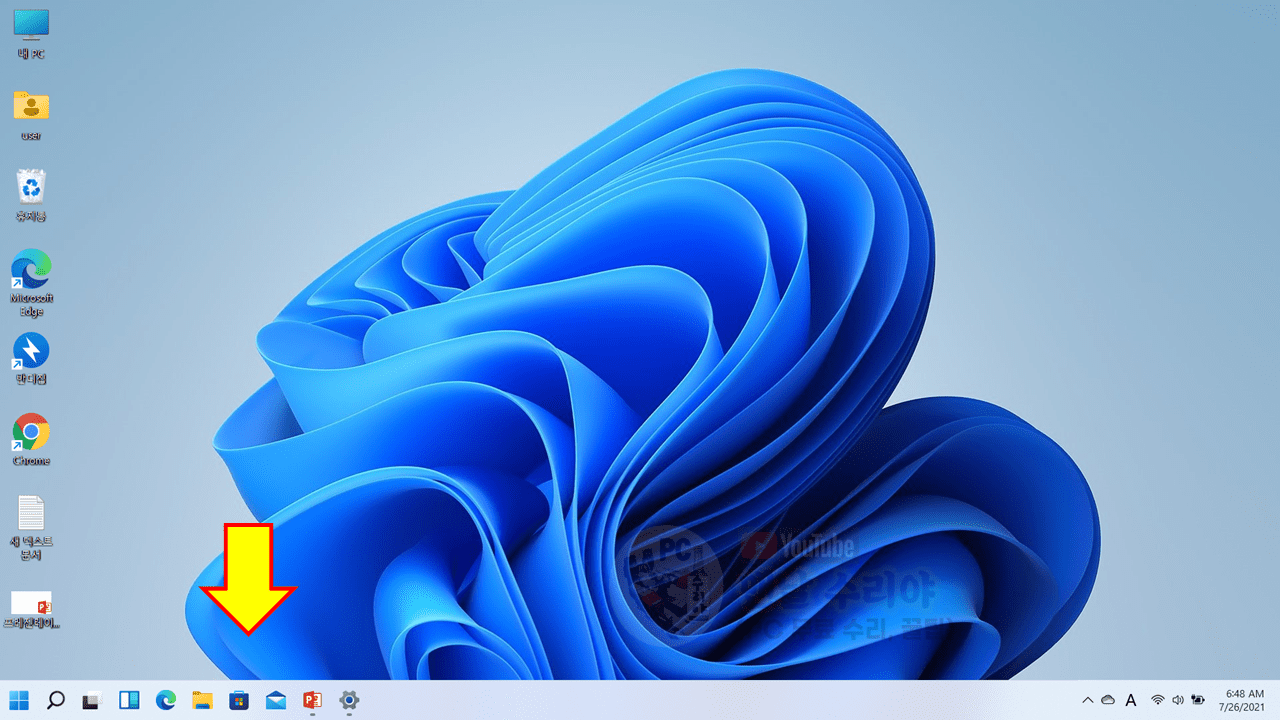Toggle the input language indicator A
The height and width of the screenshot is (720, 1280).
(1131, 700)
